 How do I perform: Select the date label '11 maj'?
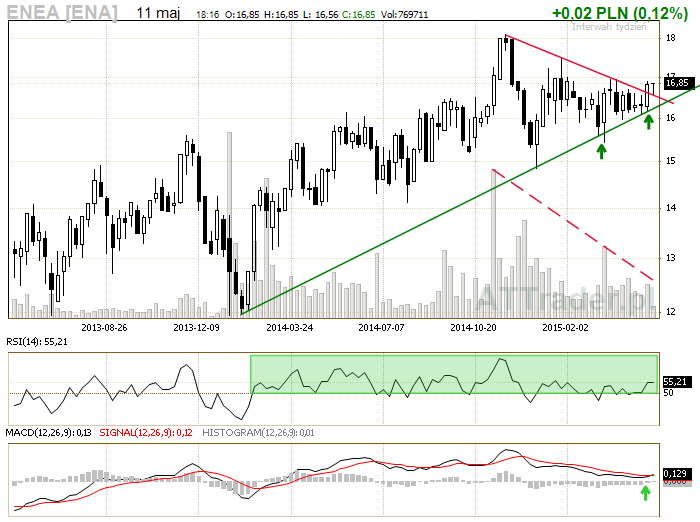158,13
